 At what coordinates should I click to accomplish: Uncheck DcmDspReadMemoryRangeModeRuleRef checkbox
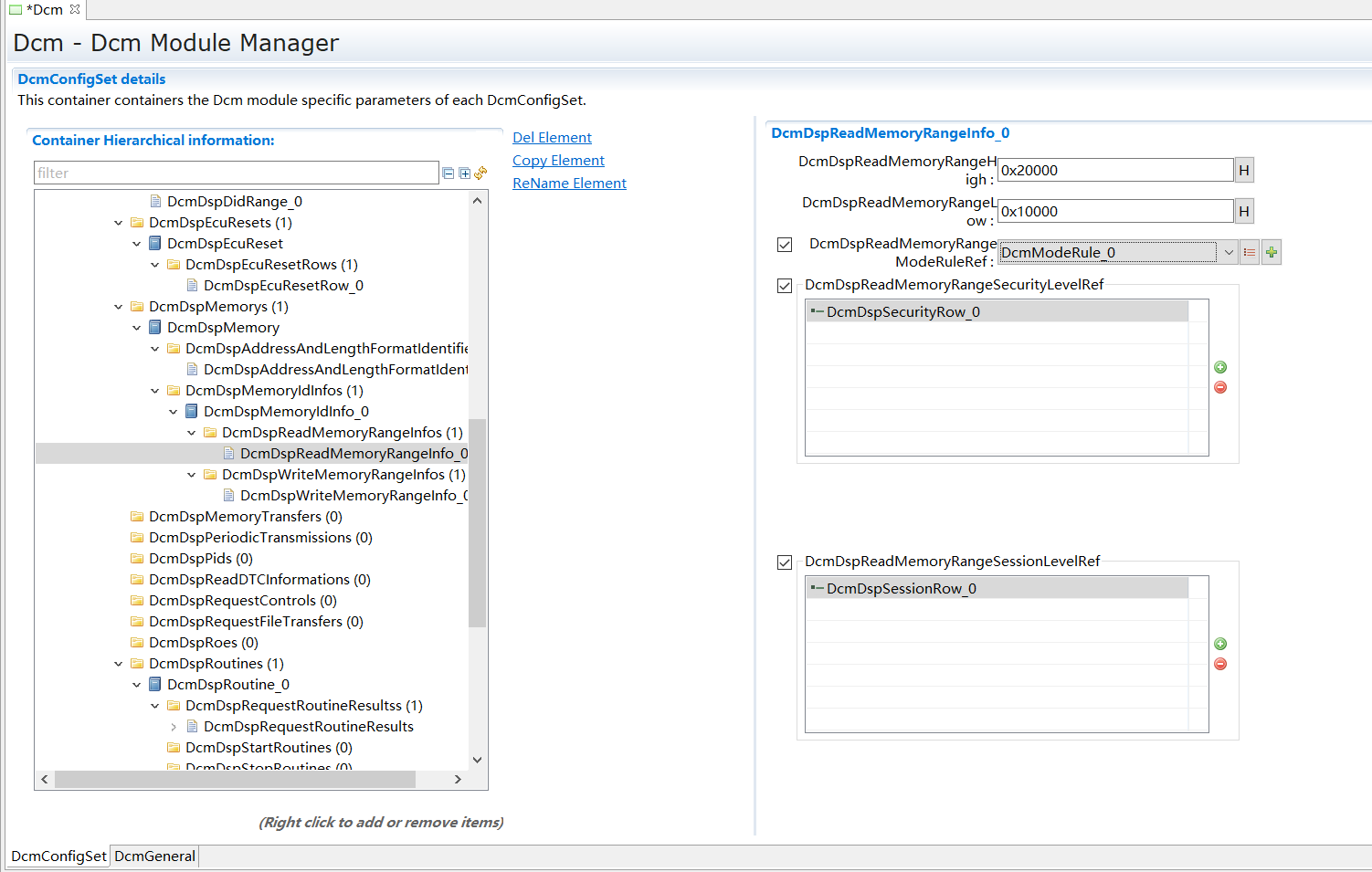click(x=785, y=245)
